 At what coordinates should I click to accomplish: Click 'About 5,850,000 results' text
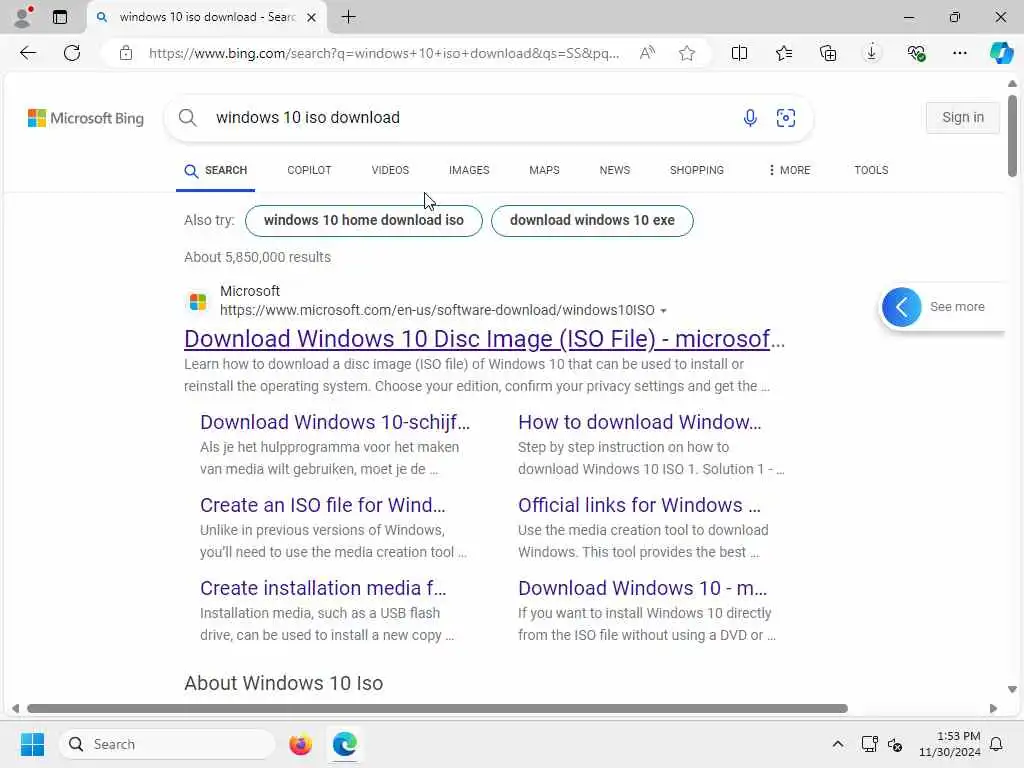[x=257, y=257]
